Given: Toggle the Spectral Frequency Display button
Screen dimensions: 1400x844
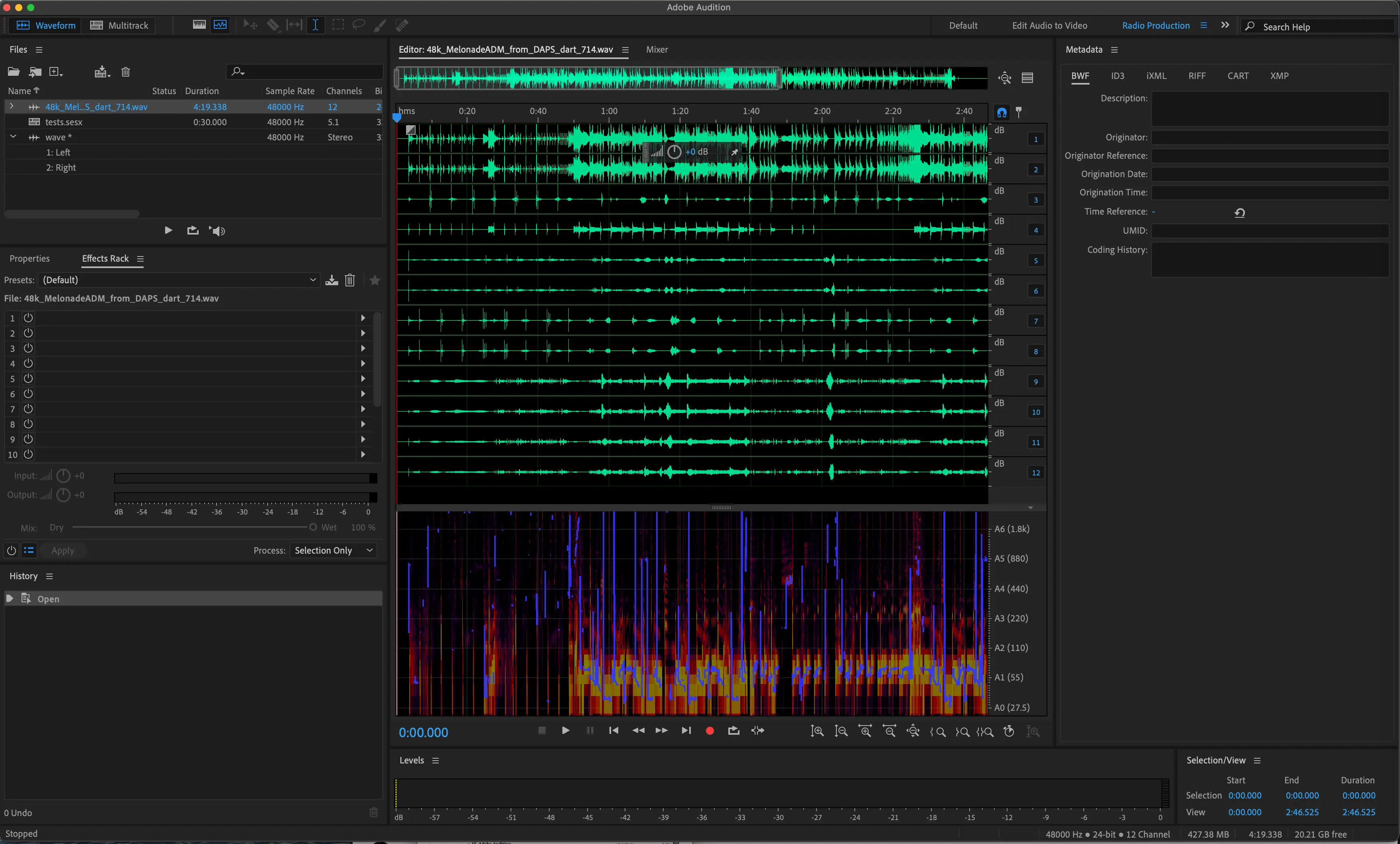Looking at the screenshot, I should tap(199, 25).
